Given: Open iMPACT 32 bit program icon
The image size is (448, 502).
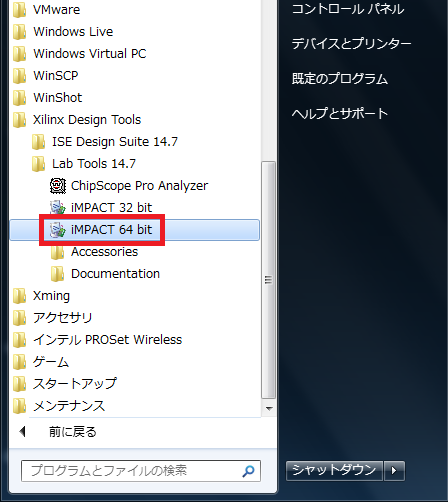Looking at the screenshot, I should click(x=58, y=208).
